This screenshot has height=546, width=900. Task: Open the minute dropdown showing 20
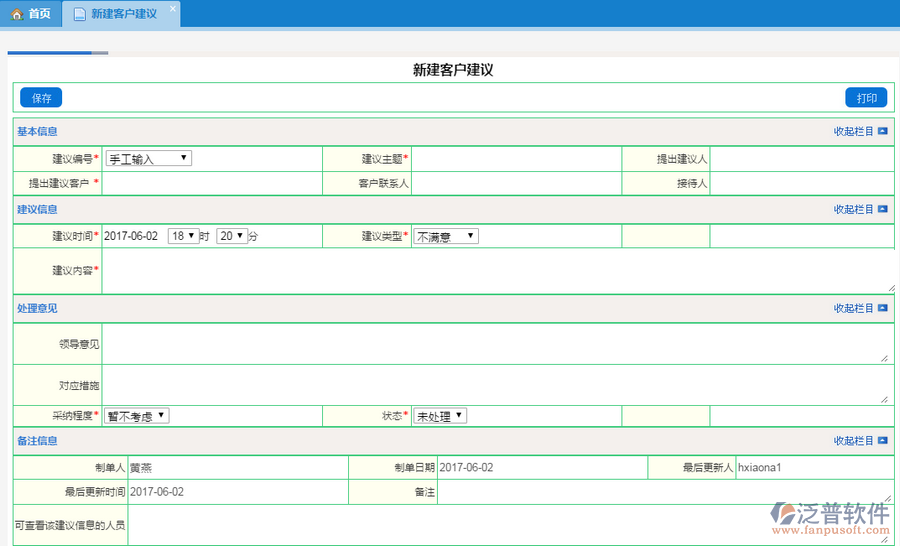click(231, 236)
